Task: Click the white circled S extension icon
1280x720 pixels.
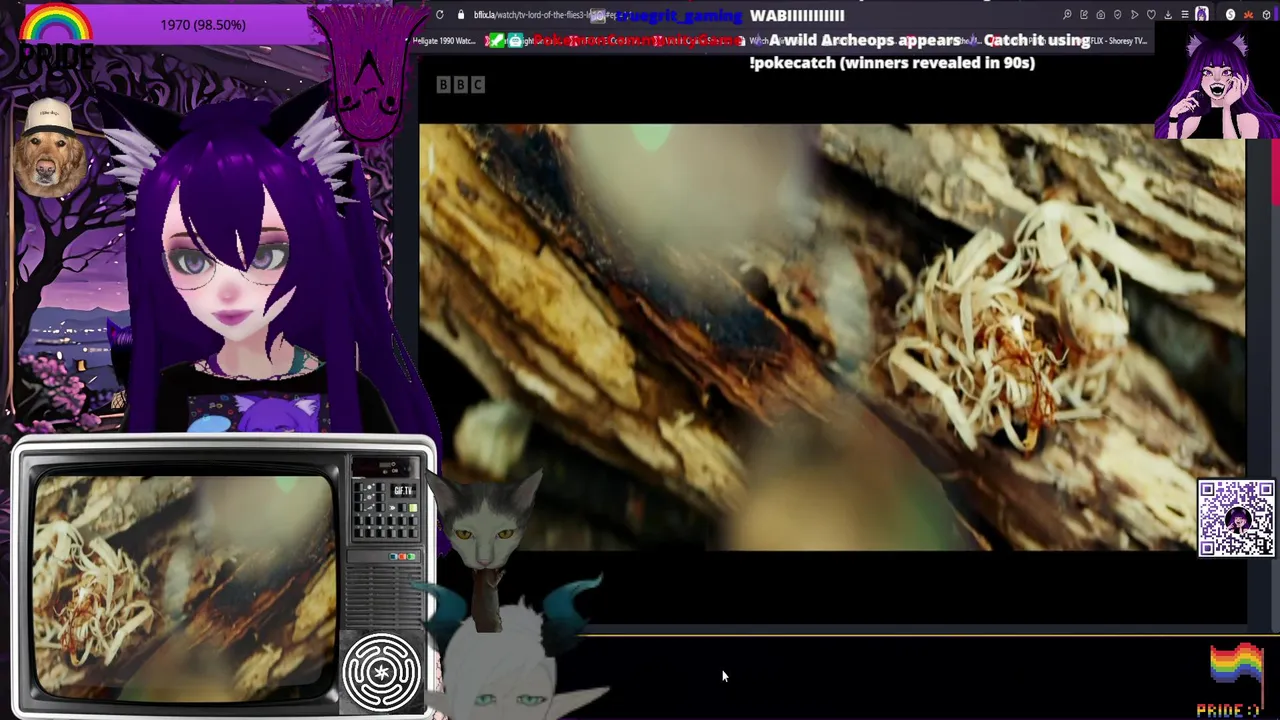Action: [1230, 15]
